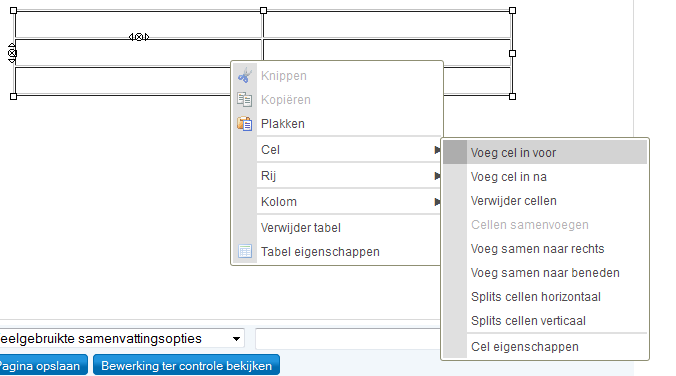Click the Plakken clipboard icon

(244, 124)
